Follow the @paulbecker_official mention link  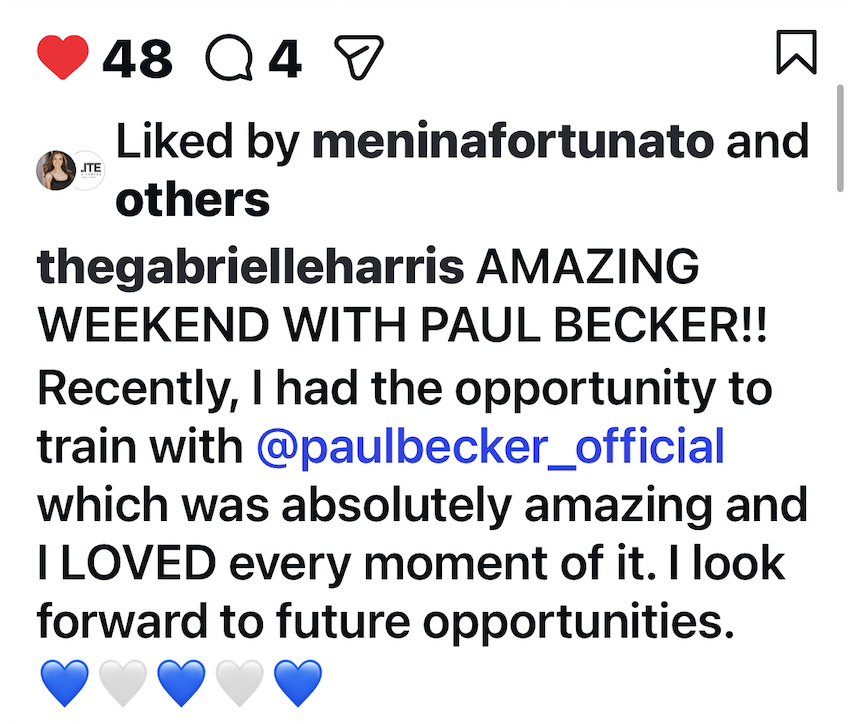[x=490, y=445]
